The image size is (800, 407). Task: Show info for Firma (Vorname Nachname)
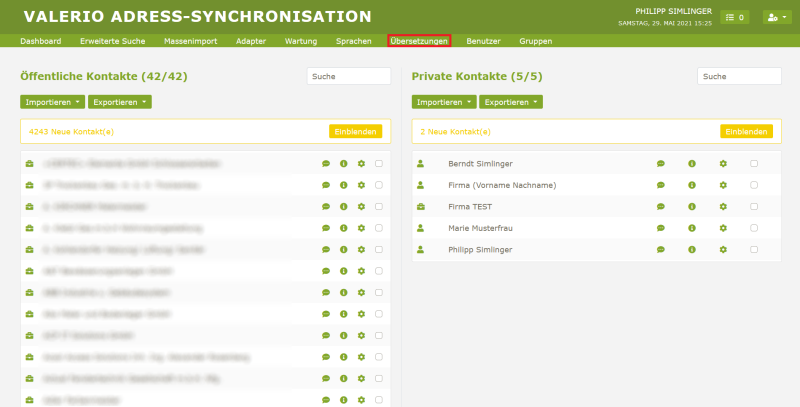(x=692, y=185)
